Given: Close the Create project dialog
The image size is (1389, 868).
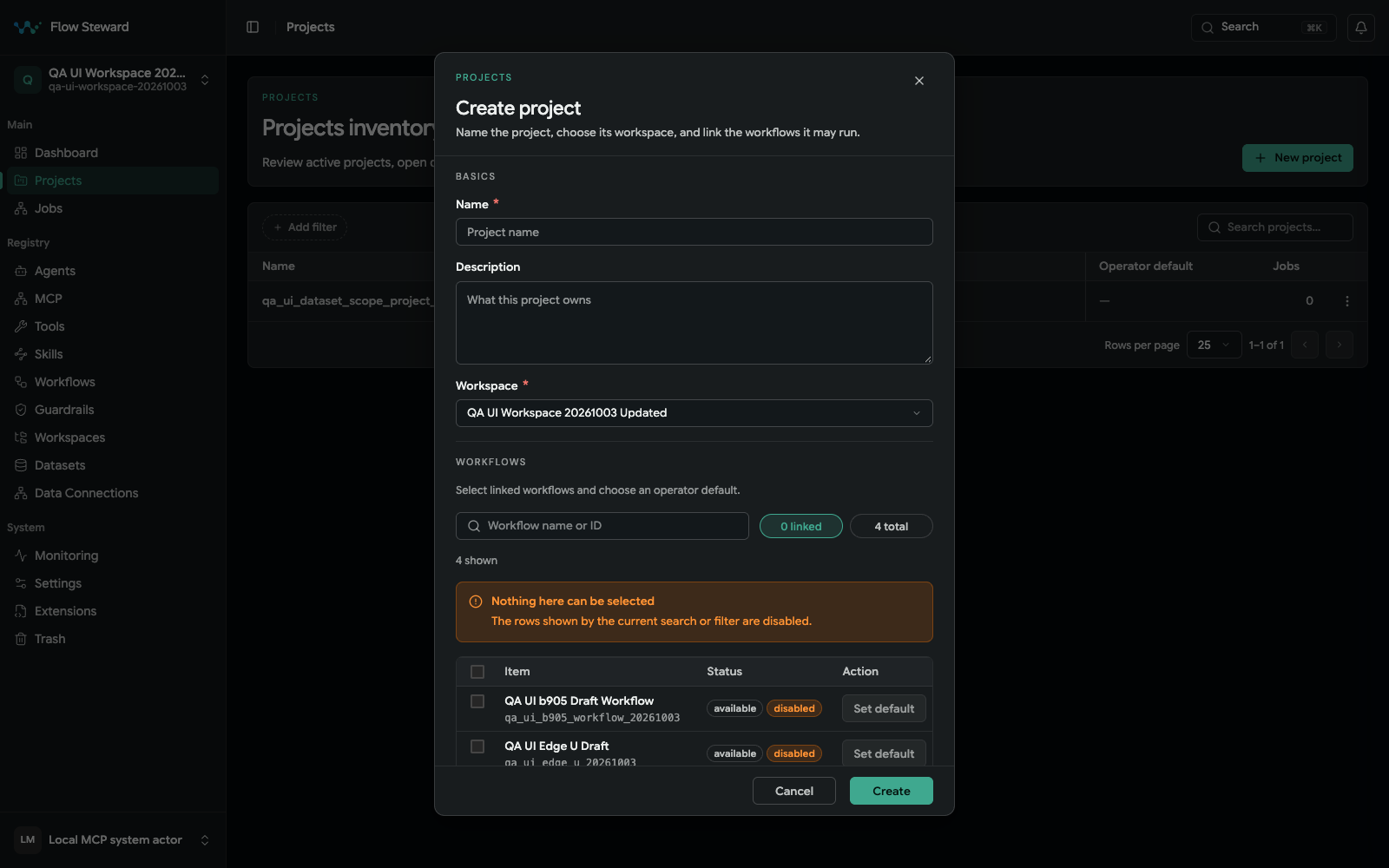Looking at the screenshot, I should click(919, 81).
